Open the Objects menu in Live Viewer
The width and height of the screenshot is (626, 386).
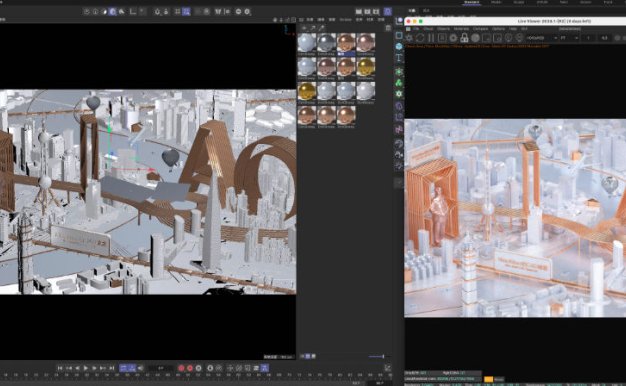point(443,29)
